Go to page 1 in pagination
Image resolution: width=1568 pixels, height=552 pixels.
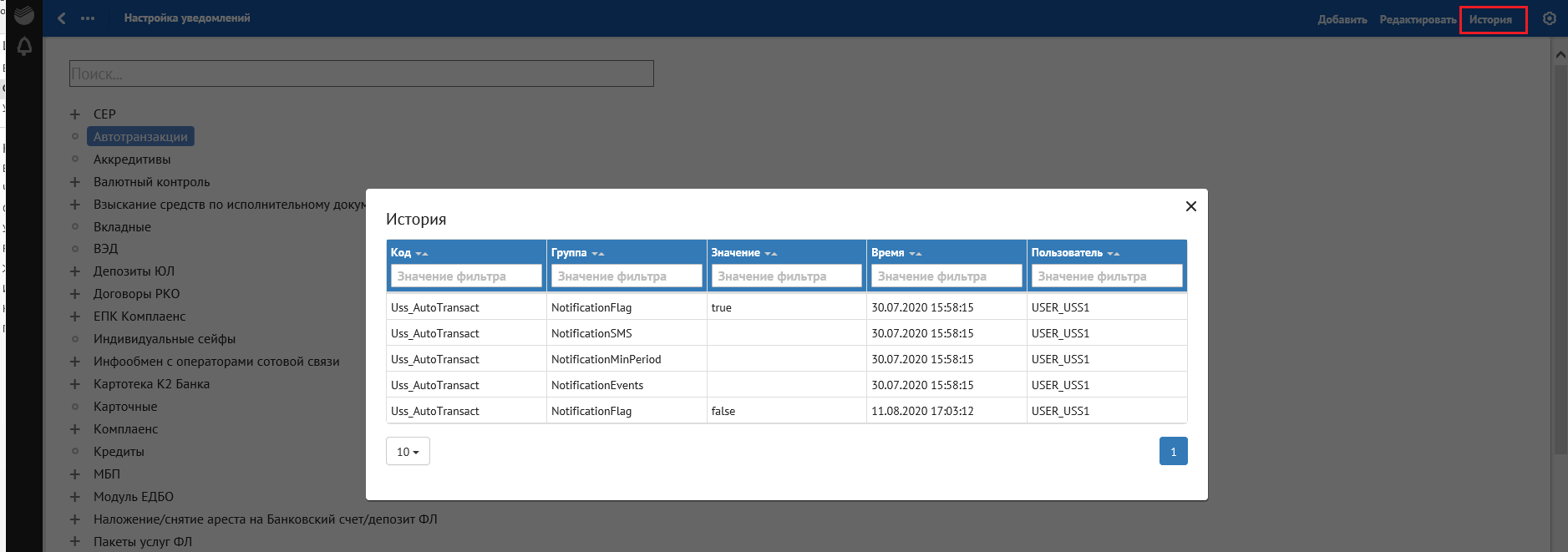(1173, 452)
